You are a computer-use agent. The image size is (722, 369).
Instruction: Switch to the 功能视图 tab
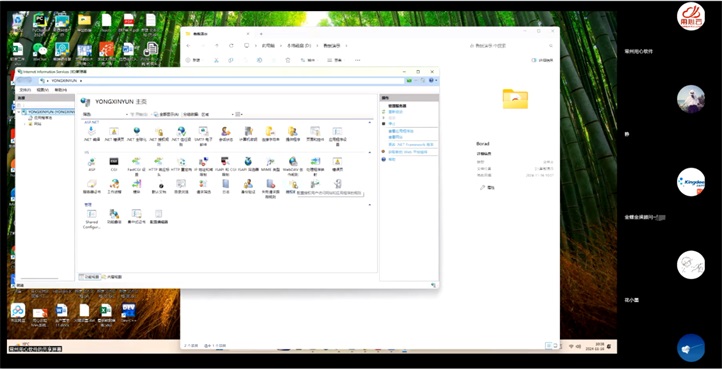tap(89, 277)
